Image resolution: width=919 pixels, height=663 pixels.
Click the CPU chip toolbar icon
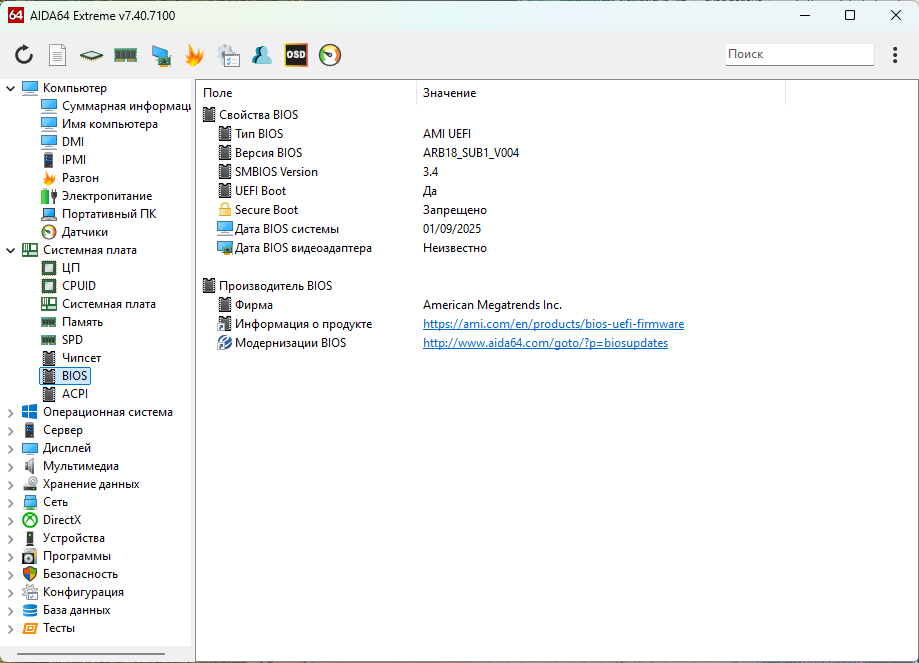pyautogui.click(x=92, y=55)
